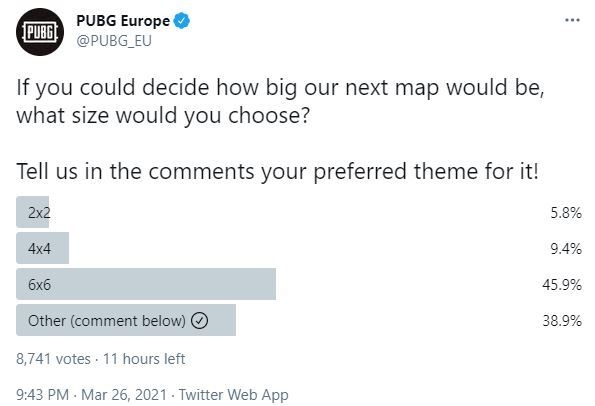Click the 45.9% result percentage
The width and height of the screenshot is (595, 406).
tap(562, 284)
